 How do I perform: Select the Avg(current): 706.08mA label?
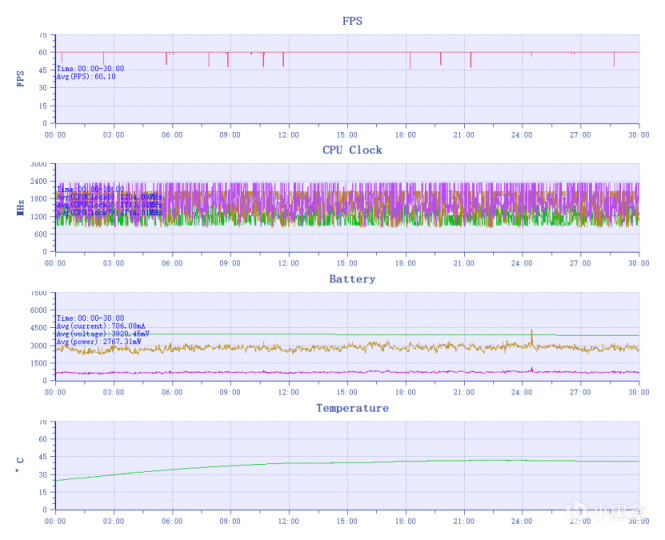101,326
